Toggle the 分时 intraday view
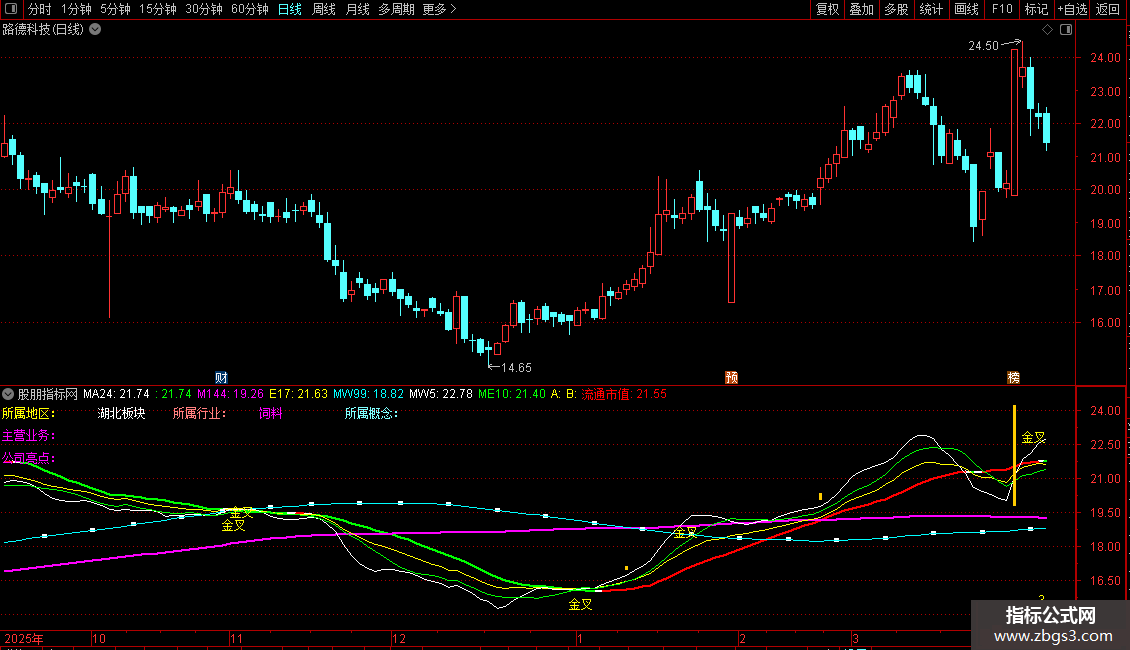The width and height of the screenshot is (1130, 650). click(39, 10)
